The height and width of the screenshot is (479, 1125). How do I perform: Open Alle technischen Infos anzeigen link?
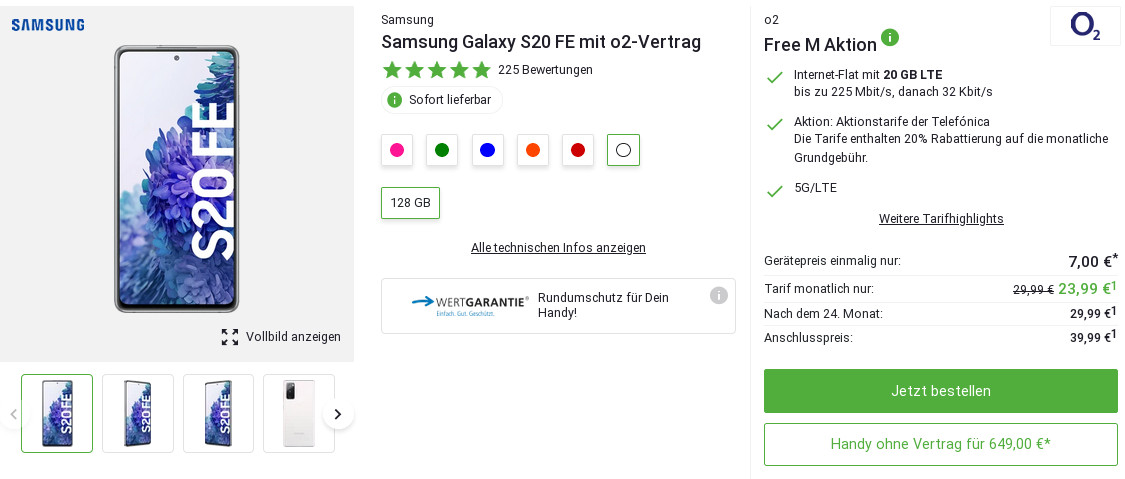tap(558, 248)
